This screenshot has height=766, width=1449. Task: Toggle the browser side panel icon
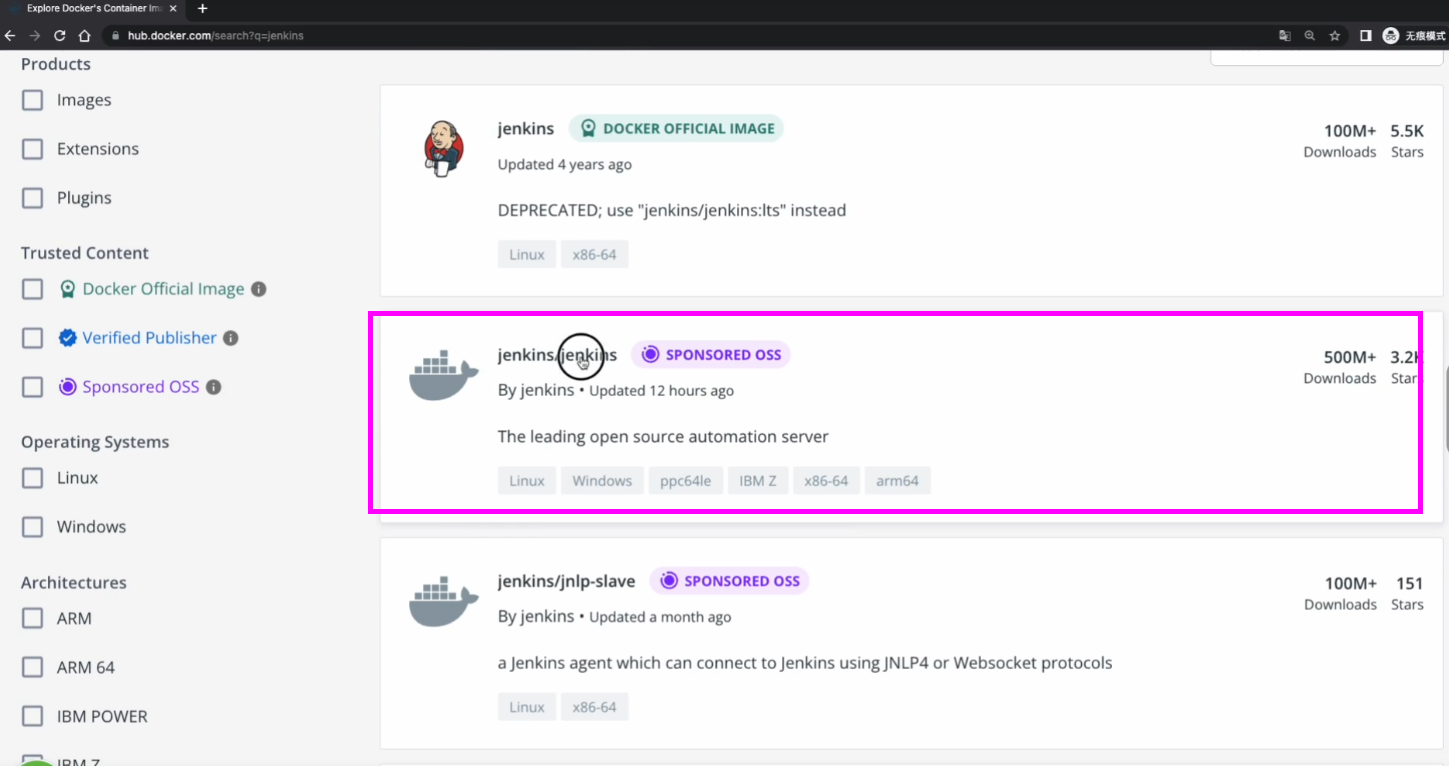(1365, 36)
